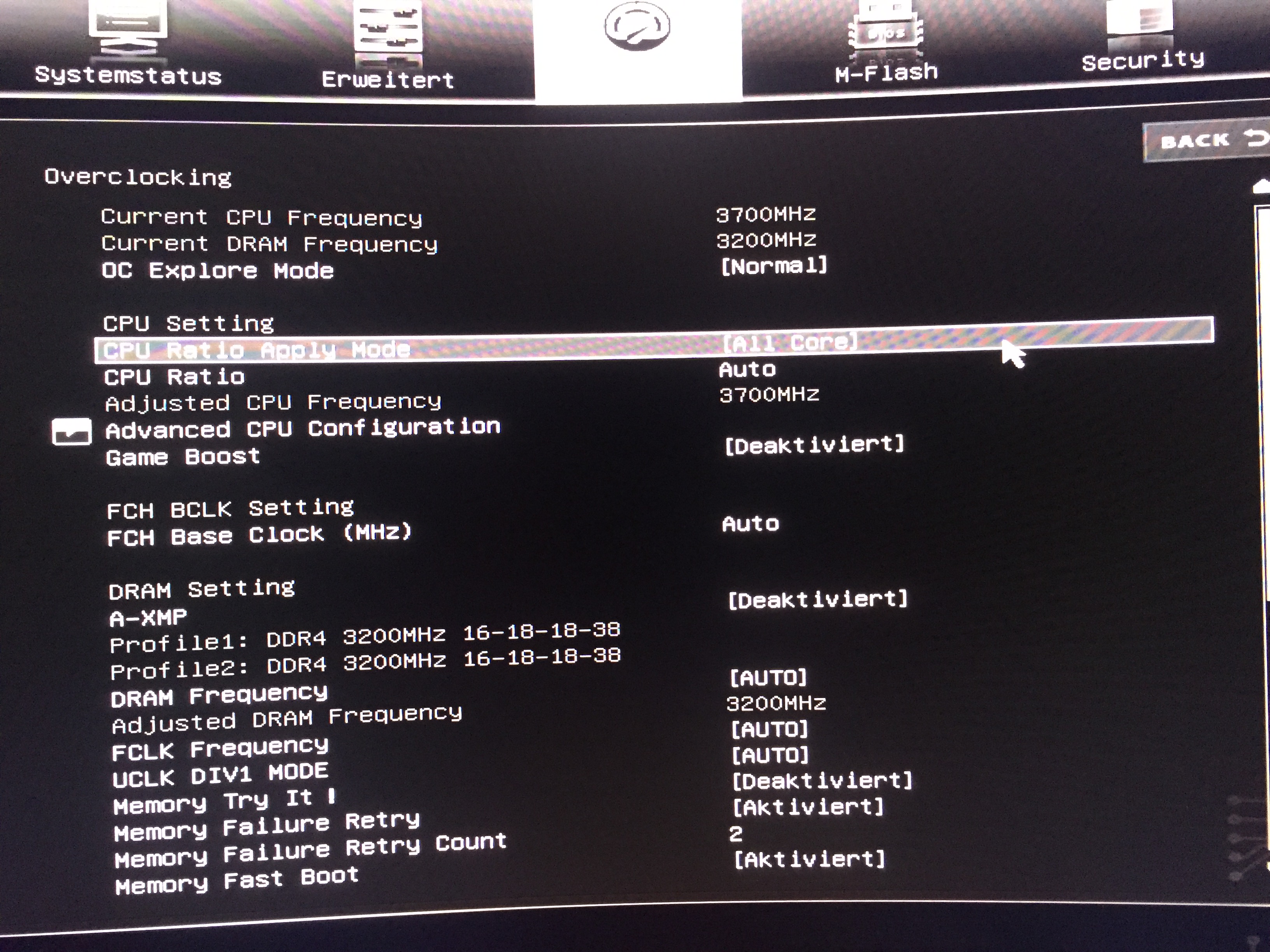Toggle Memory Failure Retry Aktiviert value
The height and width of the screenshot is (952, 1270).
coord(809,807)
